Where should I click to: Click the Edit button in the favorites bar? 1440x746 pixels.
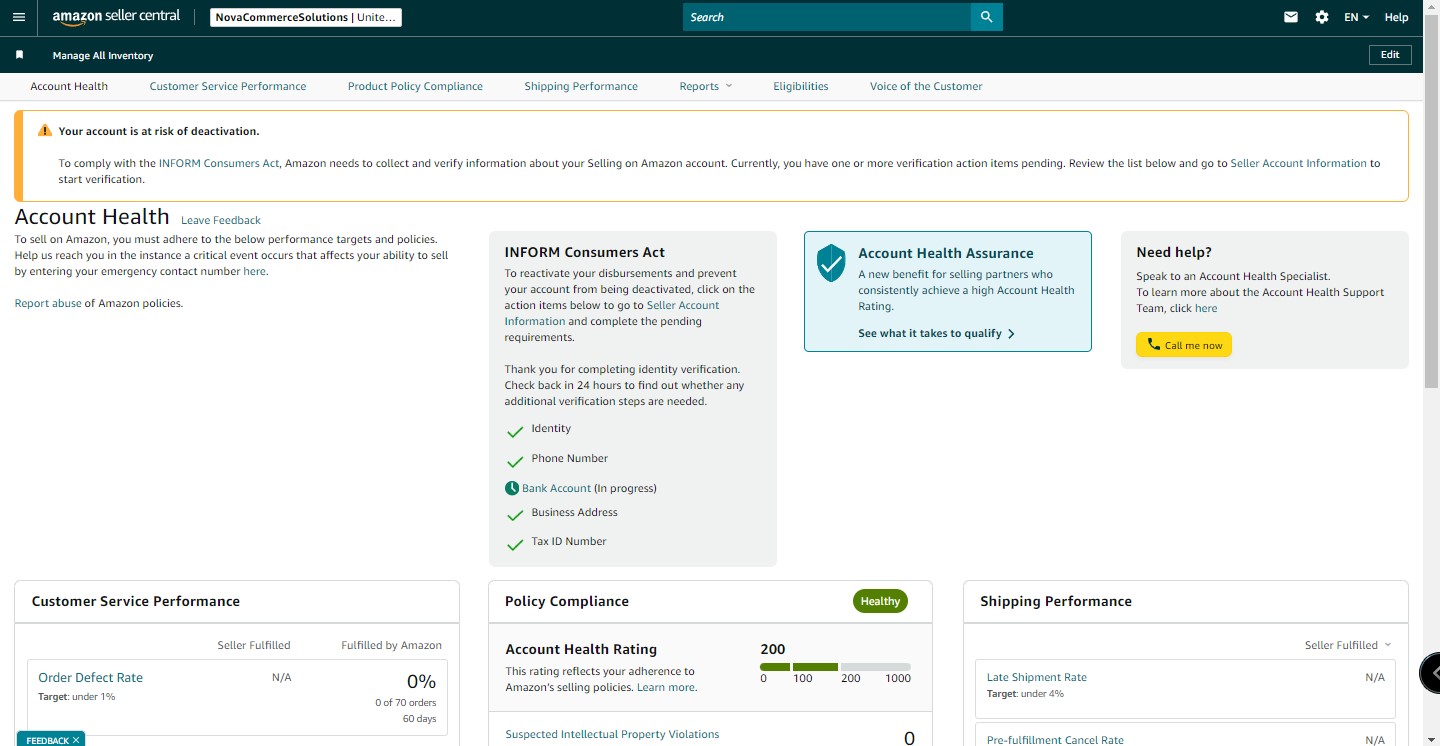1390,55
